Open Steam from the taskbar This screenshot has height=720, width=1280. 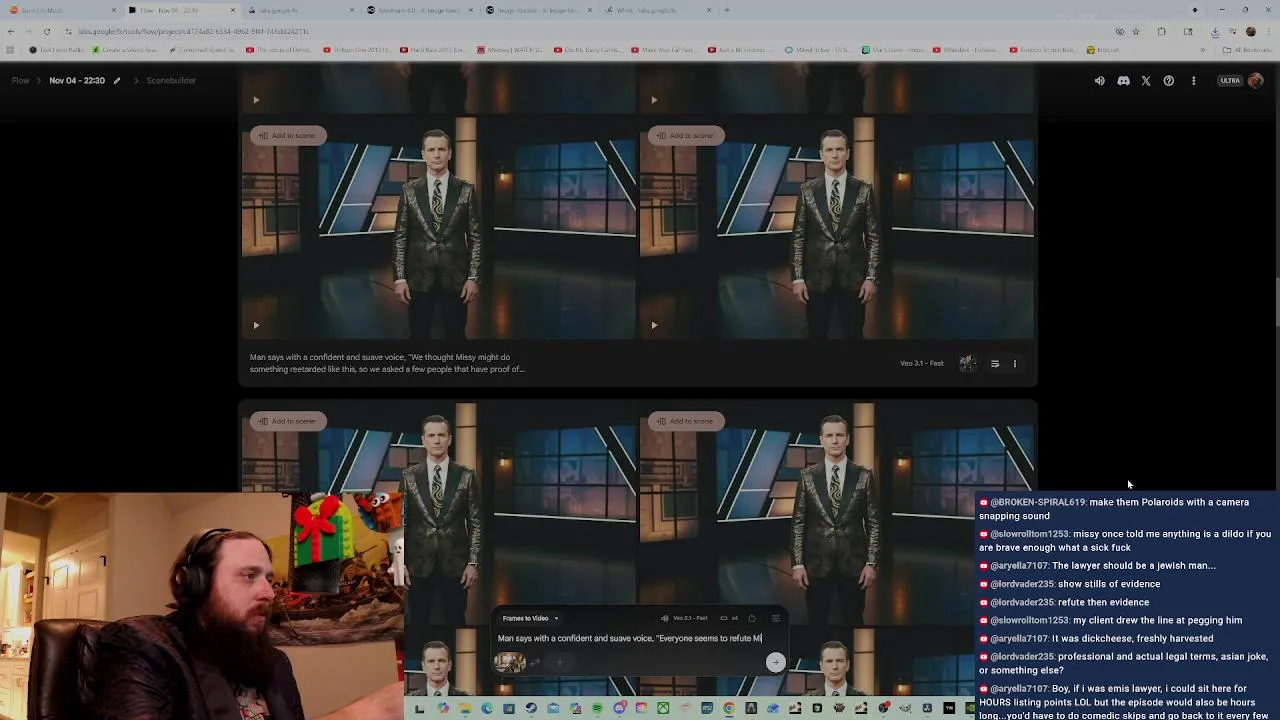click(x=531, y=709)
